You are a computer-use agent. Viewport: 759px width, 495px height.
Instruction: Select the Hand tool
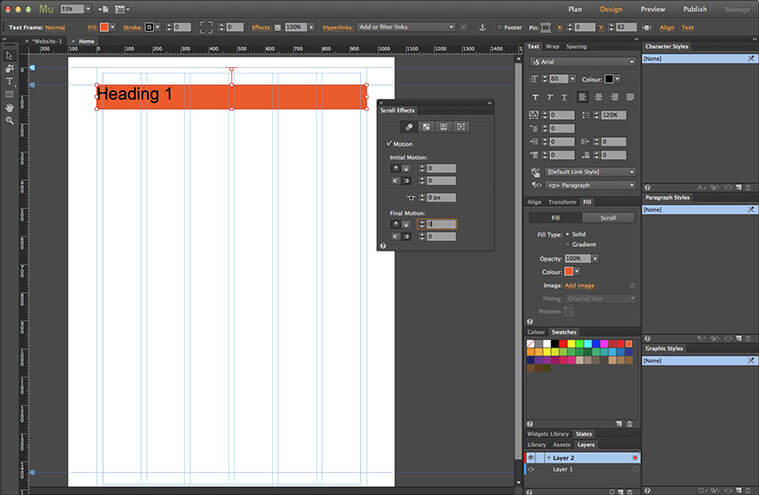(10, 107)
